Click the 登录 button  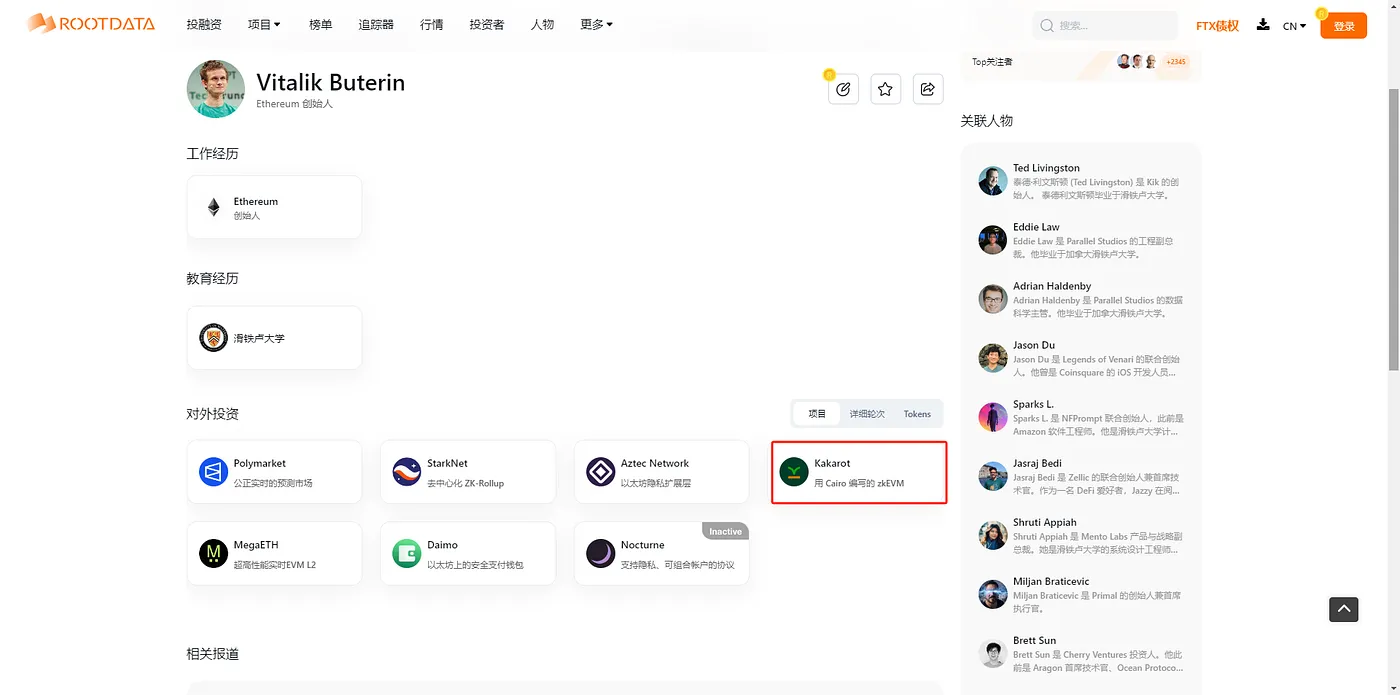point(1343,26)
